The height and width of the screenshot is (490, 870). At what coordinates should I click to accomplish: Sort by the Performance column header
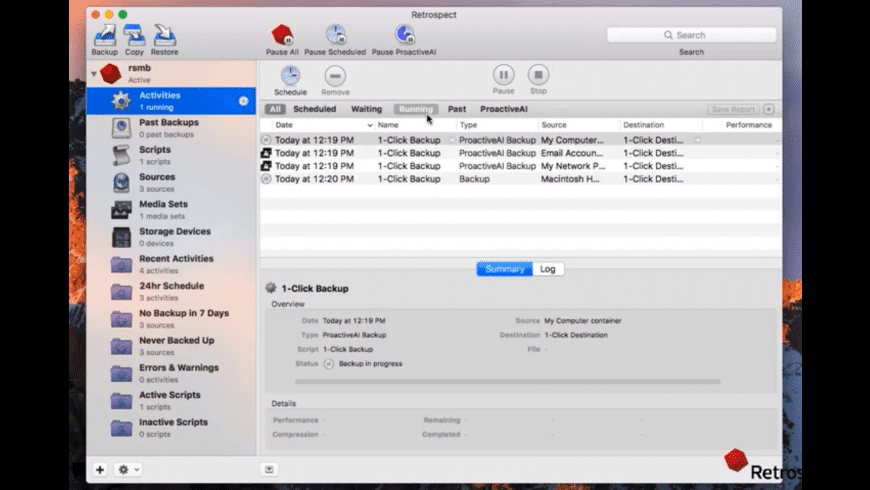pos(742,125)
